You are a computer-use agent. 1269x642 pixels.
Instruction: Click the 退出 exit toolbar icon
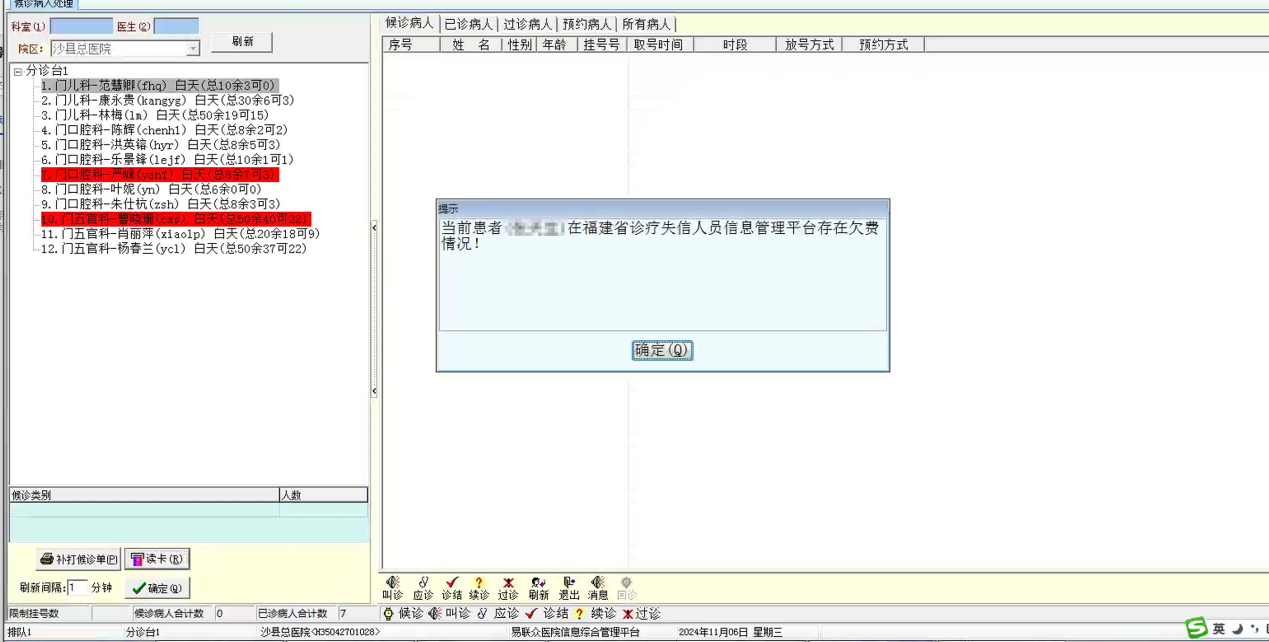[x=569, y=587]
